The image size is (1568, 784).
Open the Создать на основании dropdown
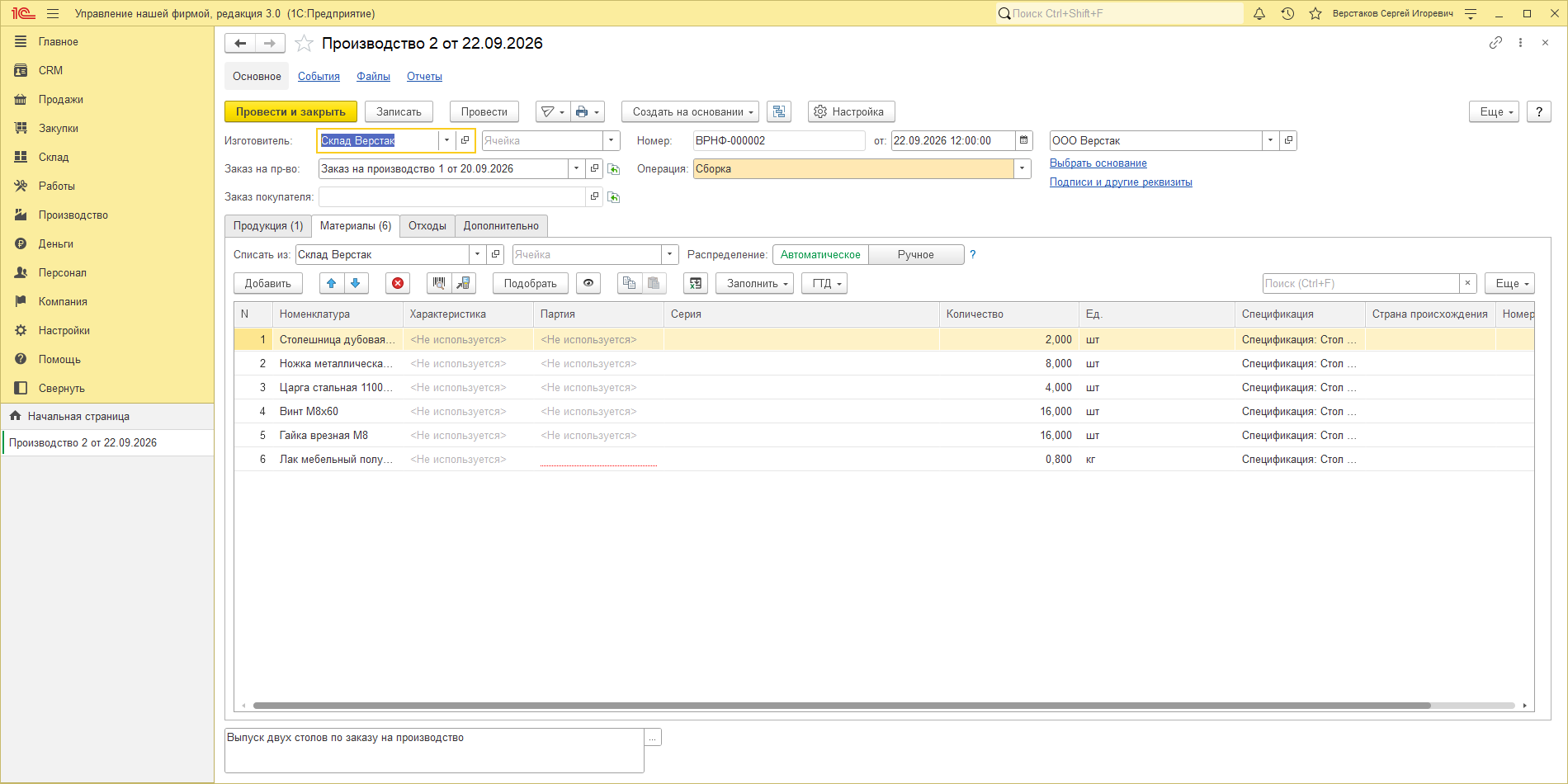click(x=690, y=111)
